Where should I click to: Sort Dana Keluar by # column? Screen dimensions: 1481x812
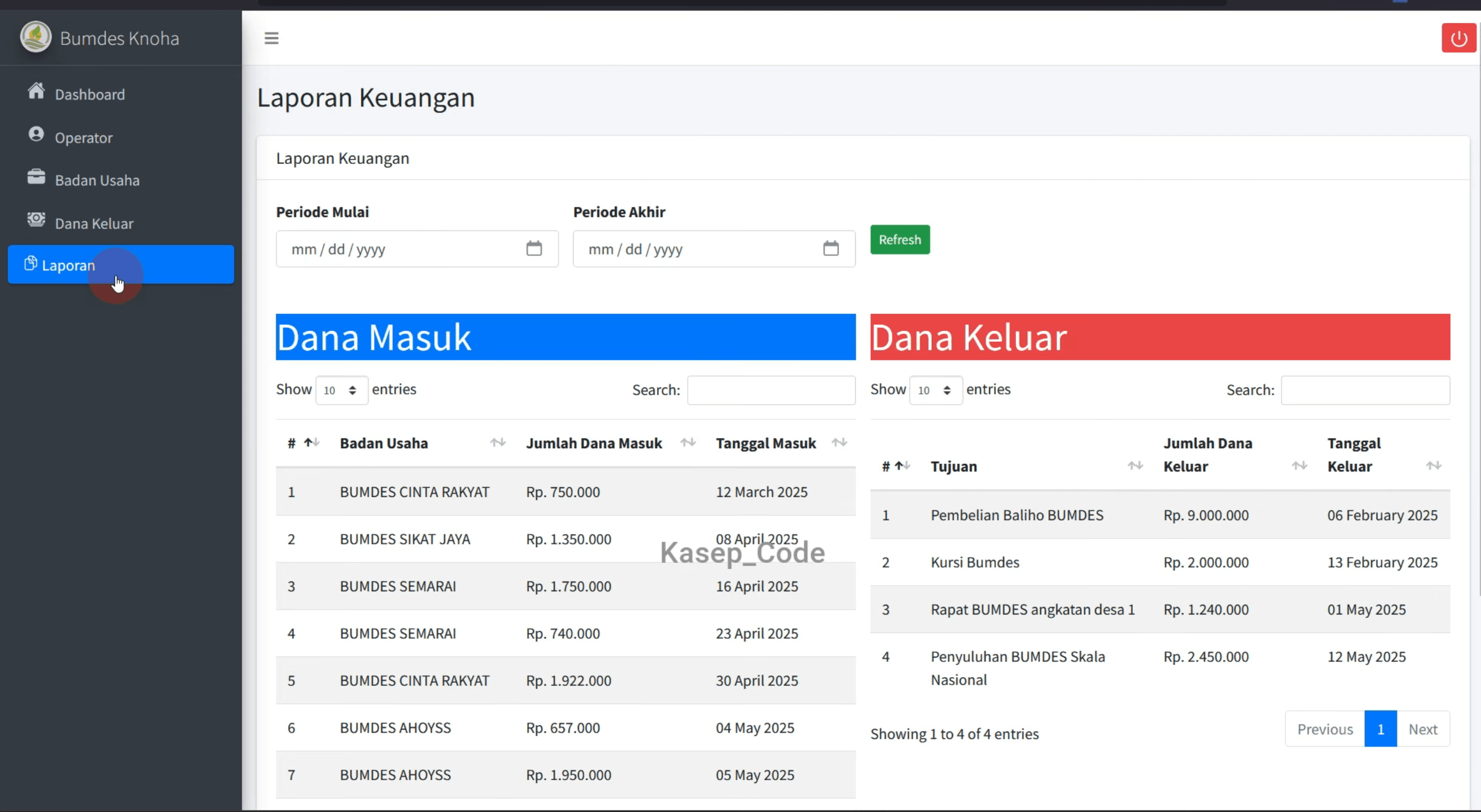903,466
